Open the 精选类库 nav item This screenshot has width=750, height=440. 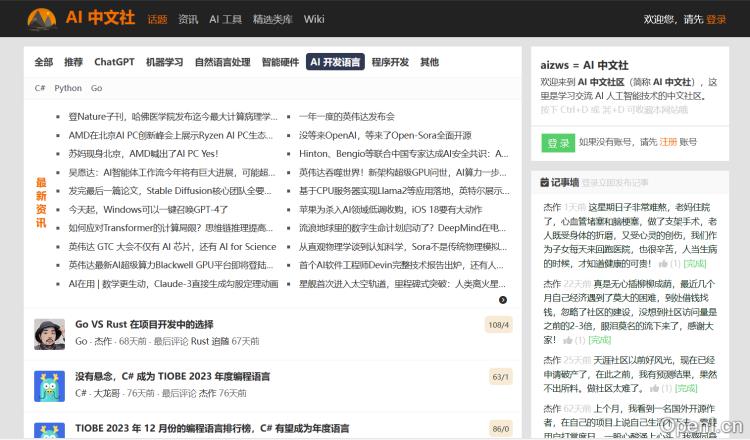click(273, 19)
